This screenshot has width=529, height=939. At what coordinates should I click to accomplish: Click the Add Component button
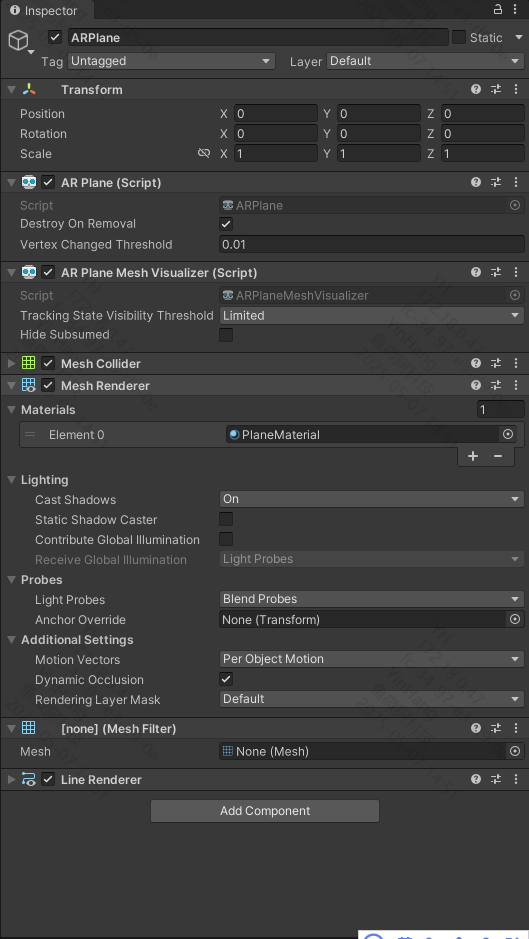tap(265, 811)
